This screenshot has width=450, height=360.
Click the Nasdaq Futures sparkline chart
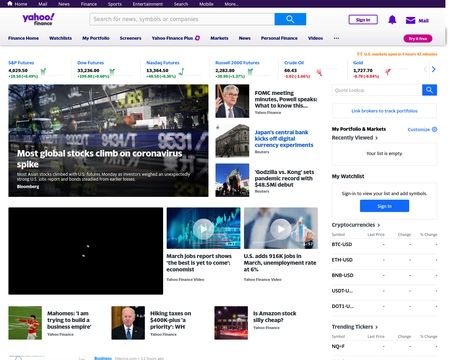pos(181,71)
